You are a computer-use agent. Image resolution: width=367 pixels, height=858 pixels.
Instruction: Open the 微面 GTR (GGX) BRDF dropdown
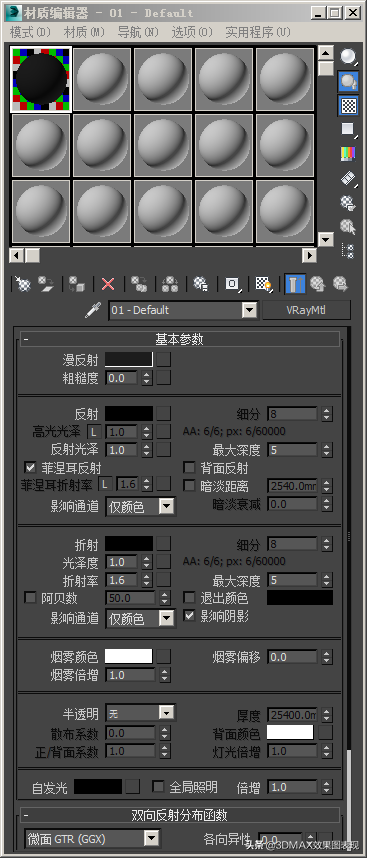[151, 838]
